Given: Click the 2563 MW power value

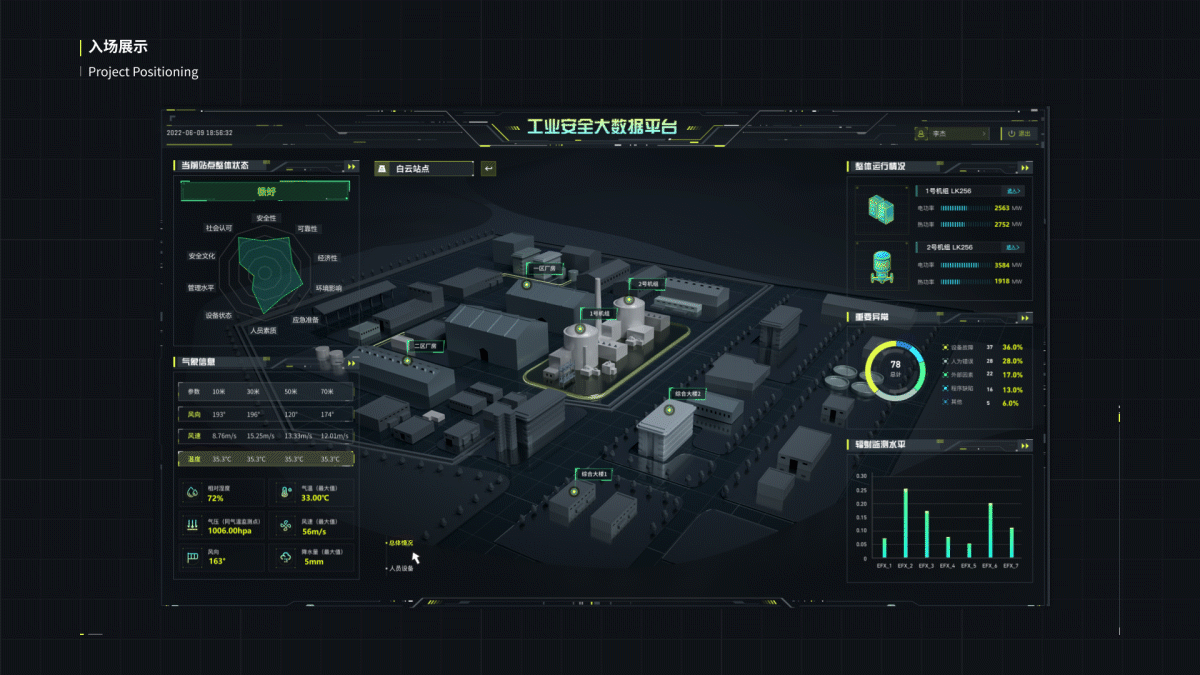Looking at the screenshot, I should (x=1002, y=208).
